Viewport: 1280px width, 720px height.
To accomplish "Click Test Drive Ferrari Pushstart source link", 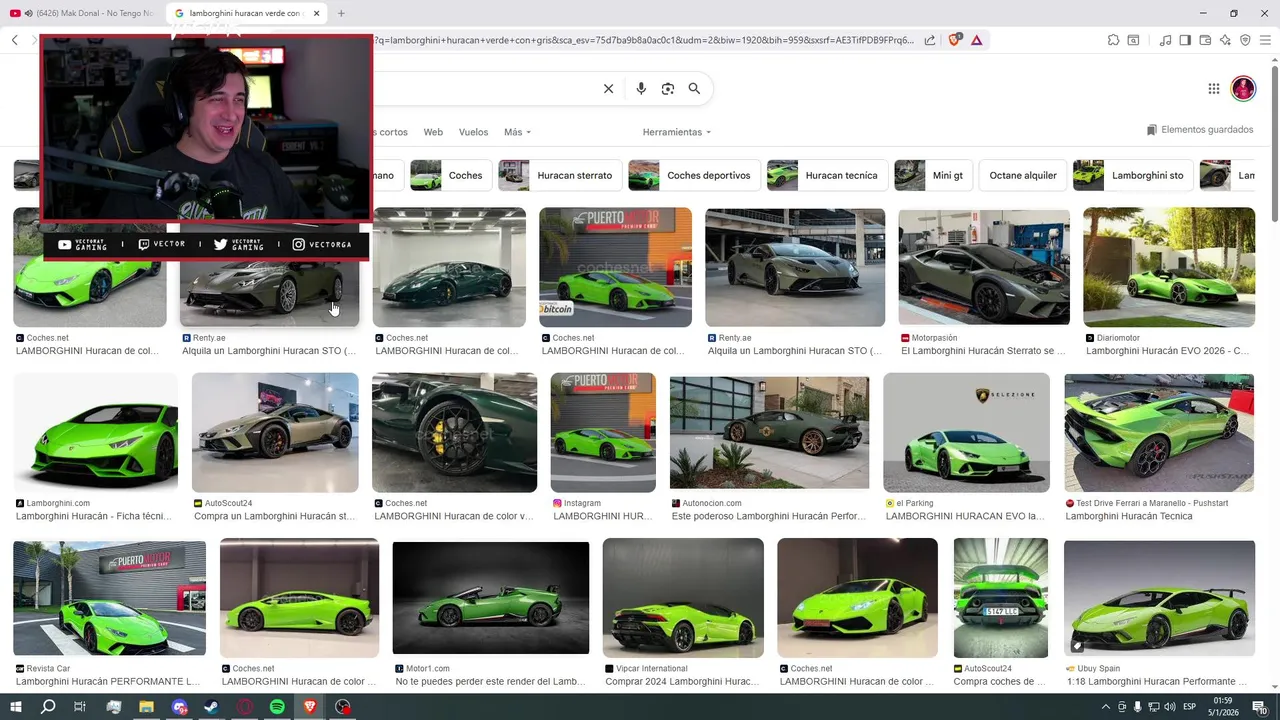I will (1152, 503).
